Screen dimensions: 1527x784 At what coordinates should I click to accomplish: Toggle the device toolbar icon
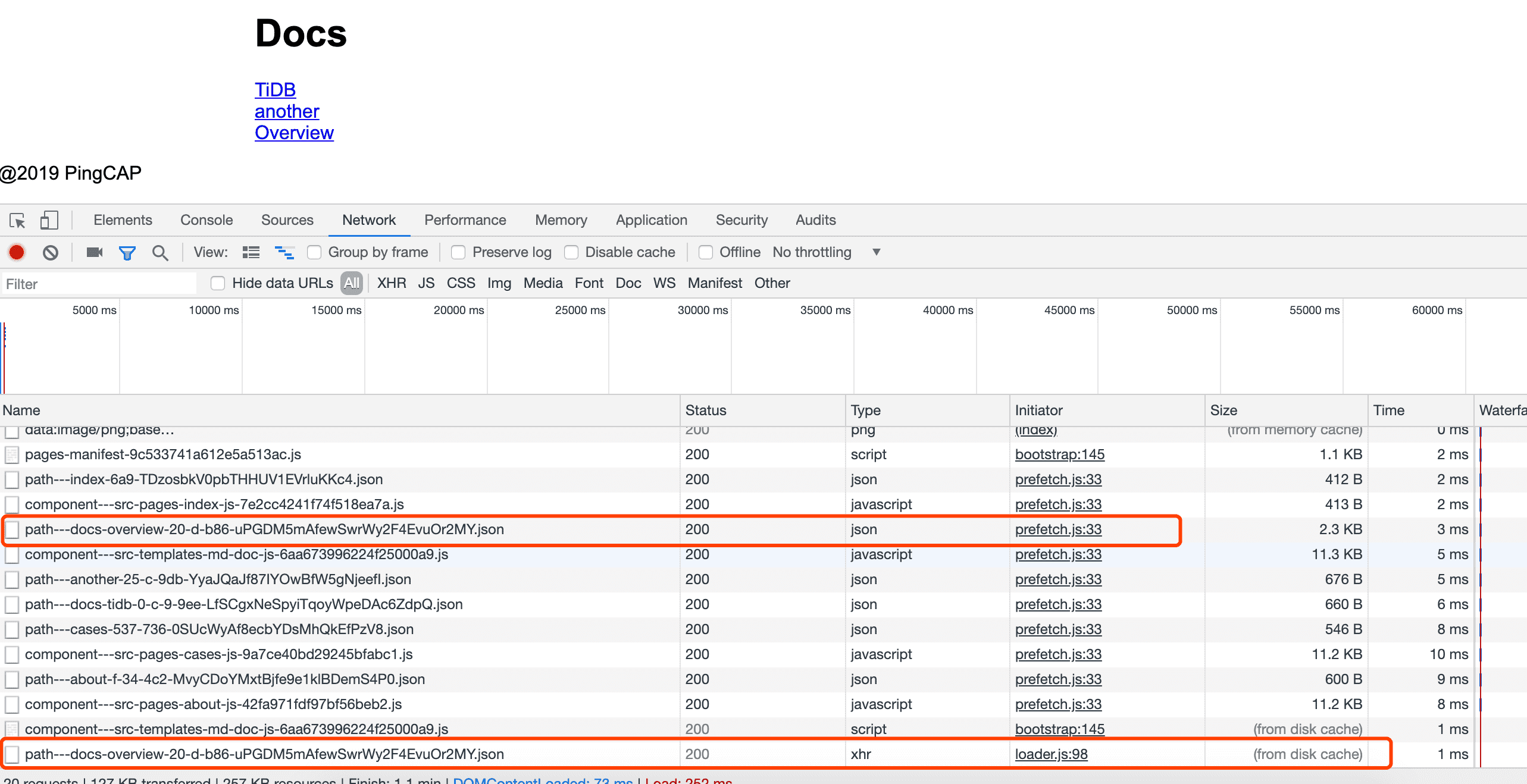point(49,221)
